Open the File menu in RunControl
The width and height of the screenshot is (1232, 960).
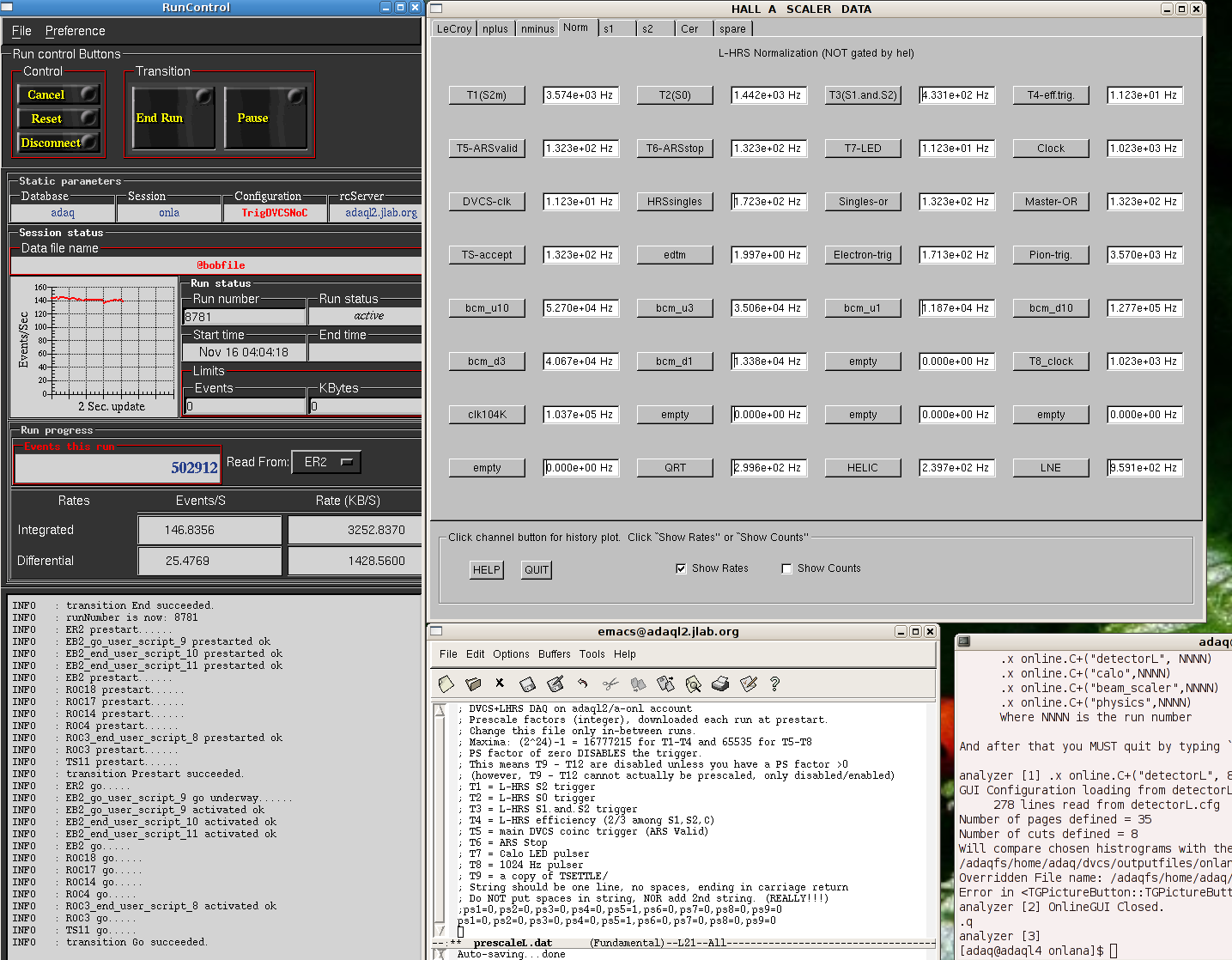click(21, 31)
